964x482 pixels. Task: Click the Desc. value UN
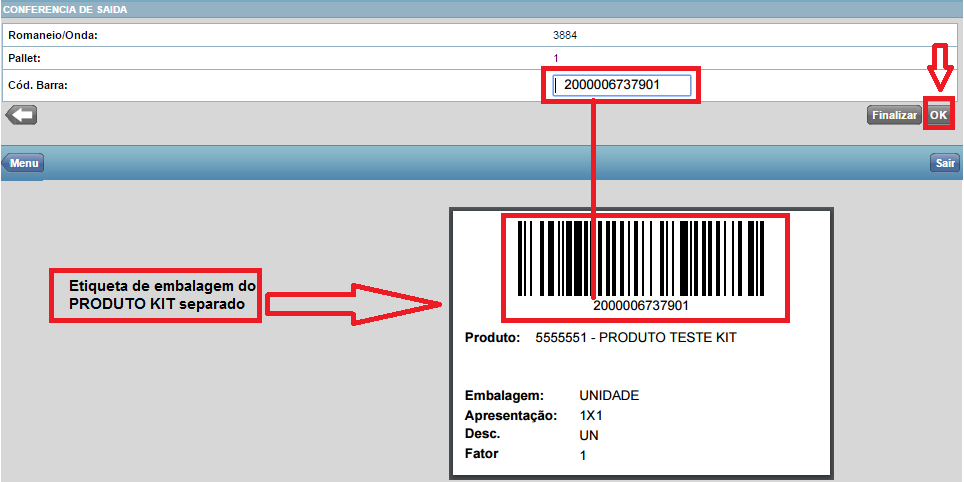[589, 436]
